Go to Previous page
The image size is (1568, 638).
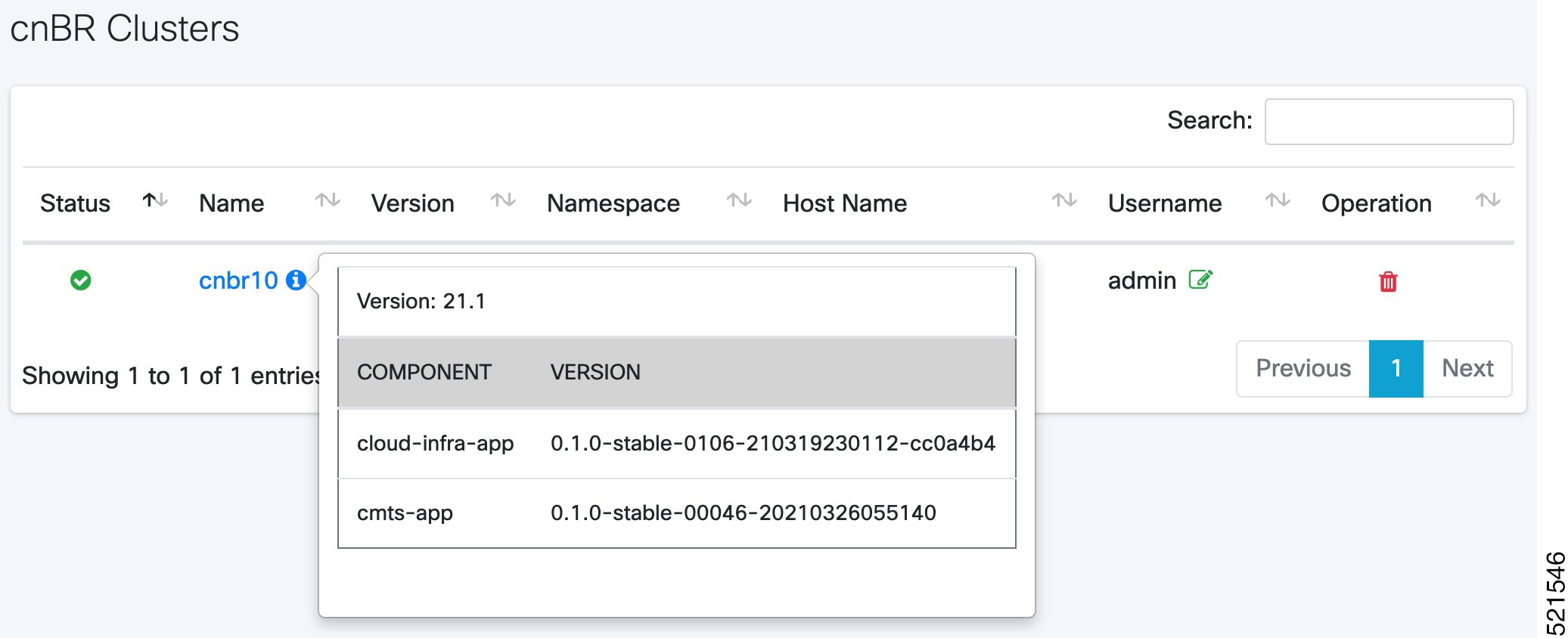1303,368
